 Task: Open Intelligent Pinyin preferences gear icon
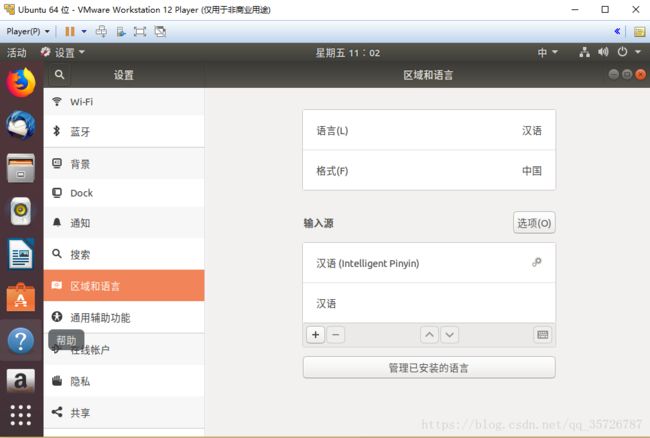pyautogui.click(x=537, y=262)
